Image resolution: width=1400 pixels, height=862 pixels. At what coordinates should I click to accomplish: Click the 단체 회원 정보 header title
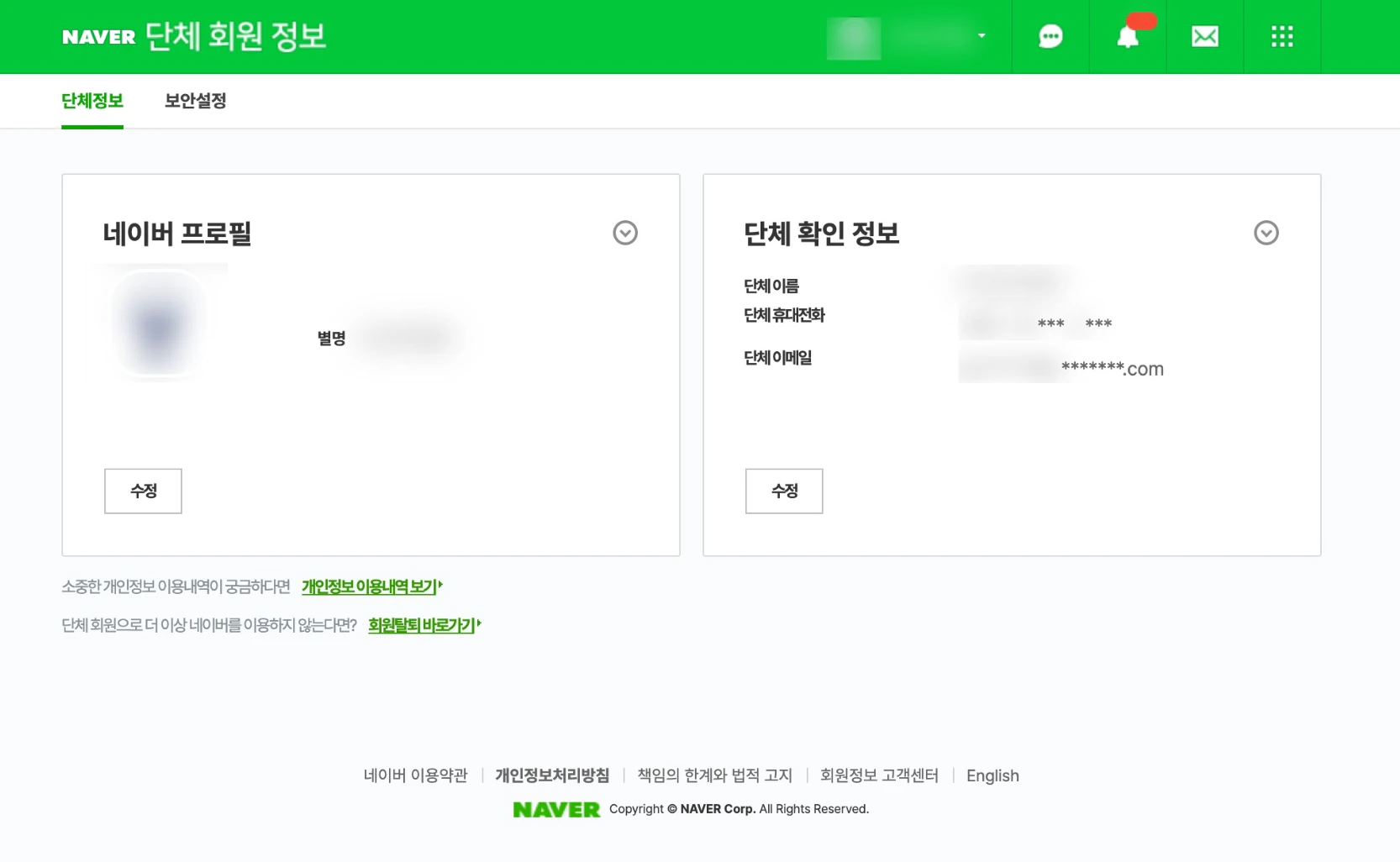tap(235, 36)
